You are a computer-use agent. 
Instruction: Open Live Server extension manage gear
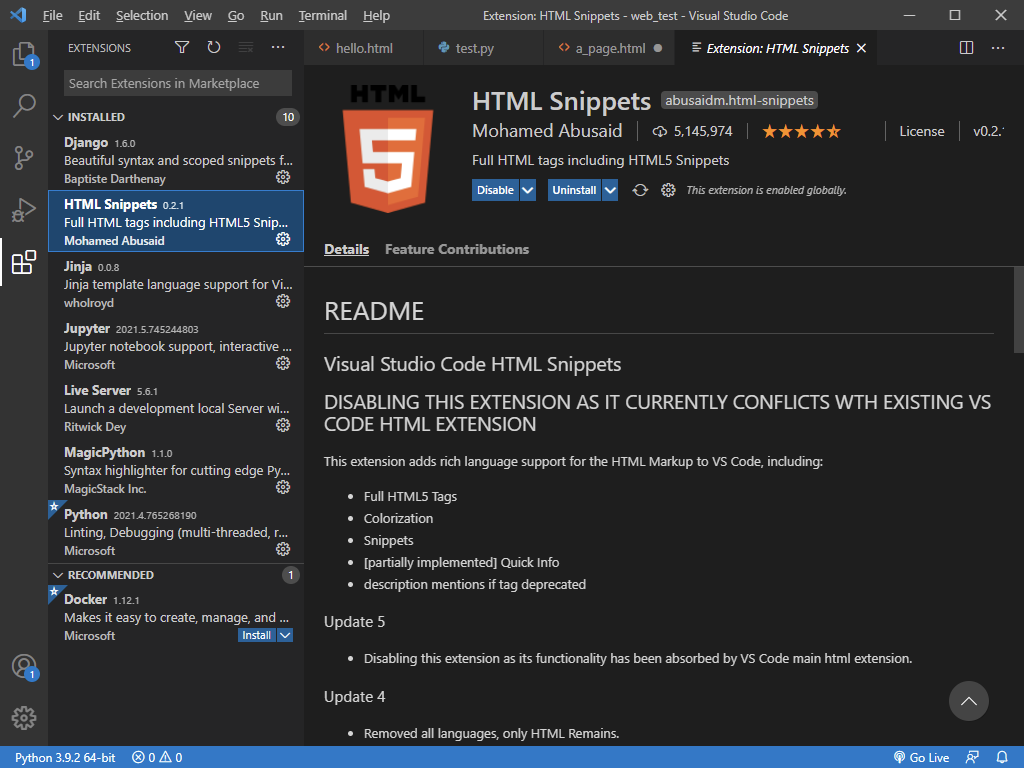(x=283, y=425)
